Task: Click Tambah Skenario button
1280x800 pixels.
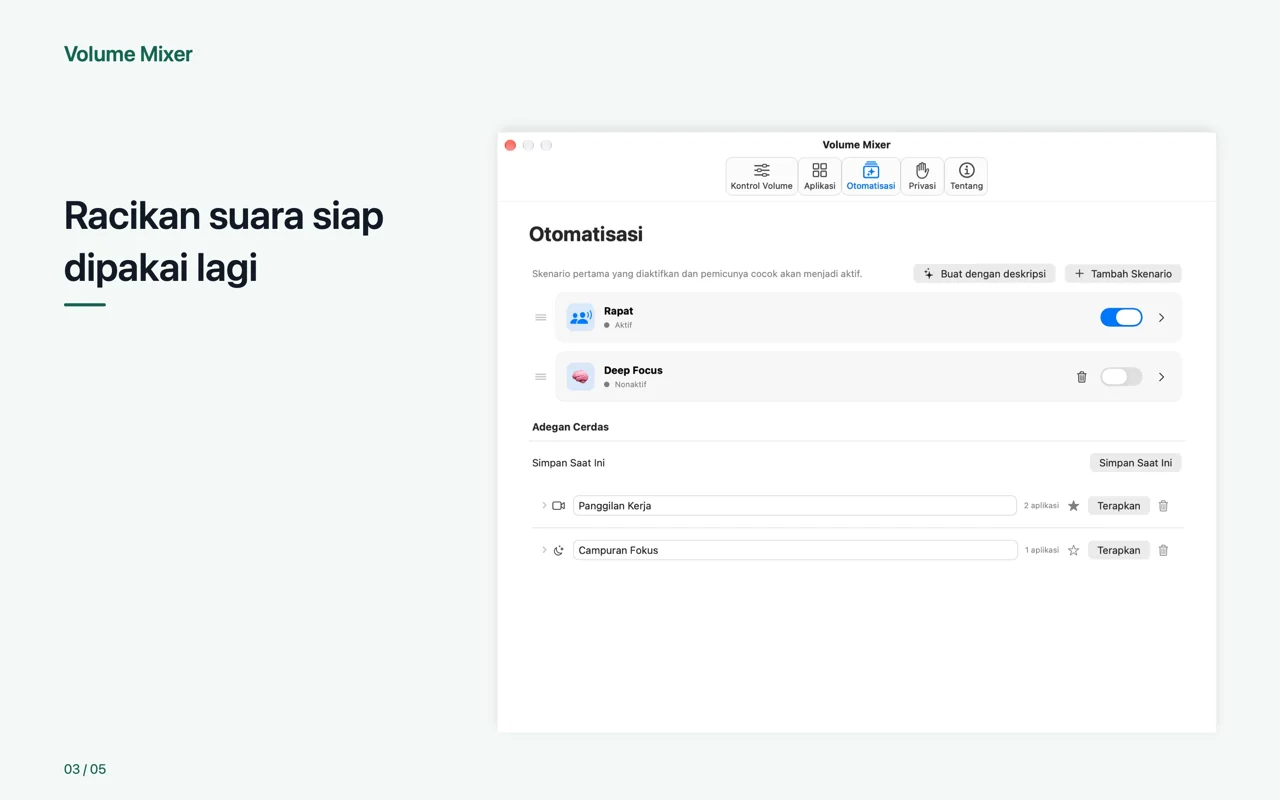Action: tap(1123, 273)
